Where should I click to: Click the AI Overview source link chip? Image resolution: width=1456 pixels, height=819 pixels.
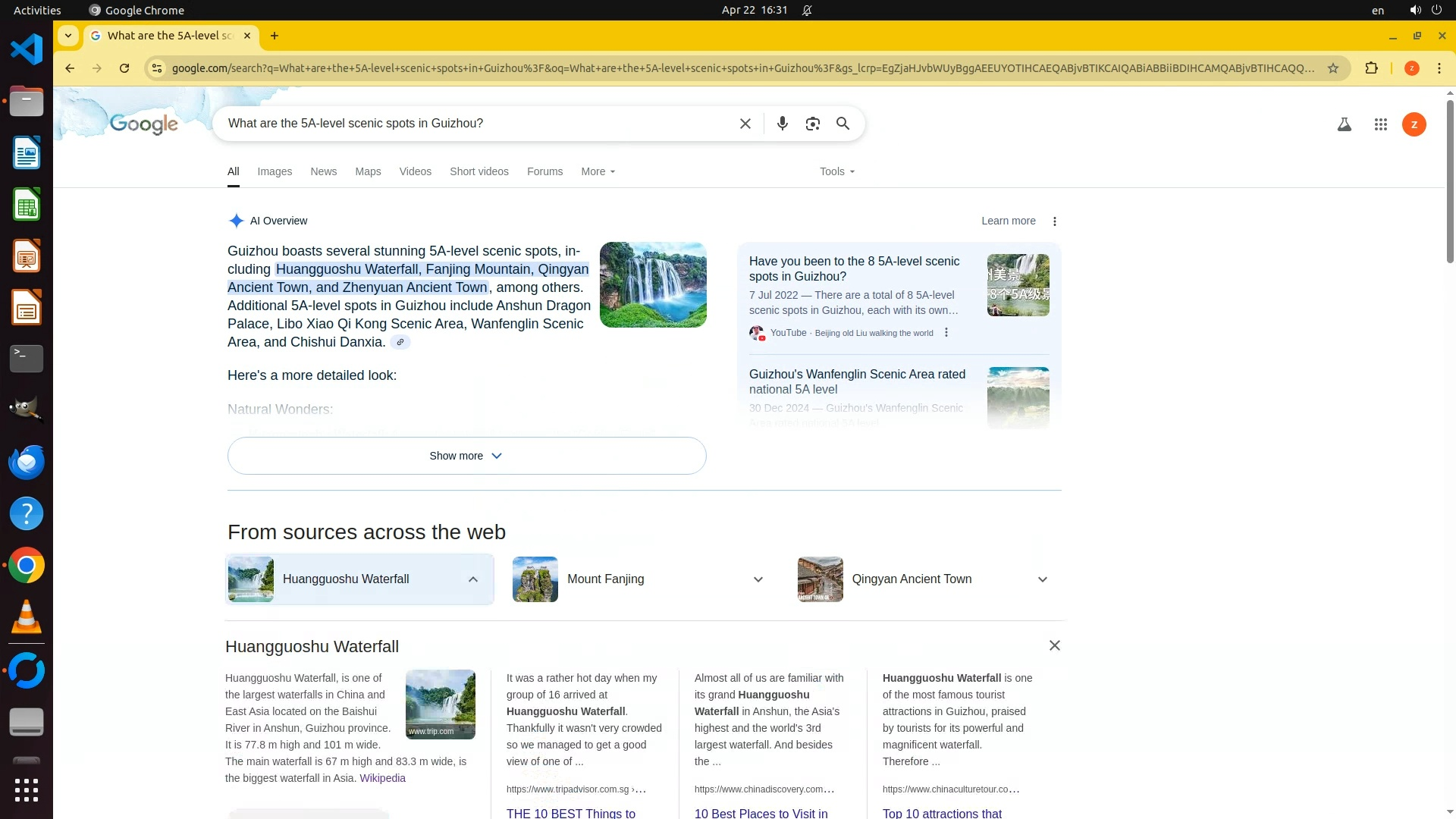coord(400,342)
